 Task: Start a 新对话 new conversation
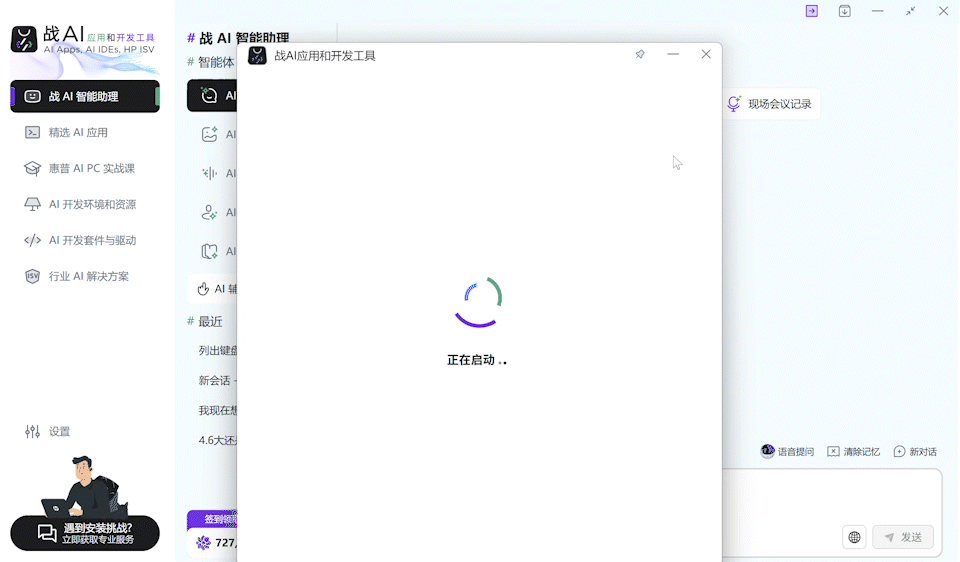pyautogui.click(x=915, y=452)
